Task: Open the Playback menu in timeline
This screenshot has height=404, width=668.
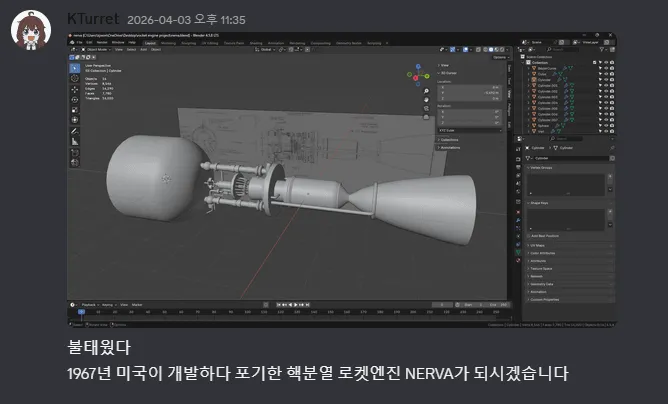Action: 89,305
